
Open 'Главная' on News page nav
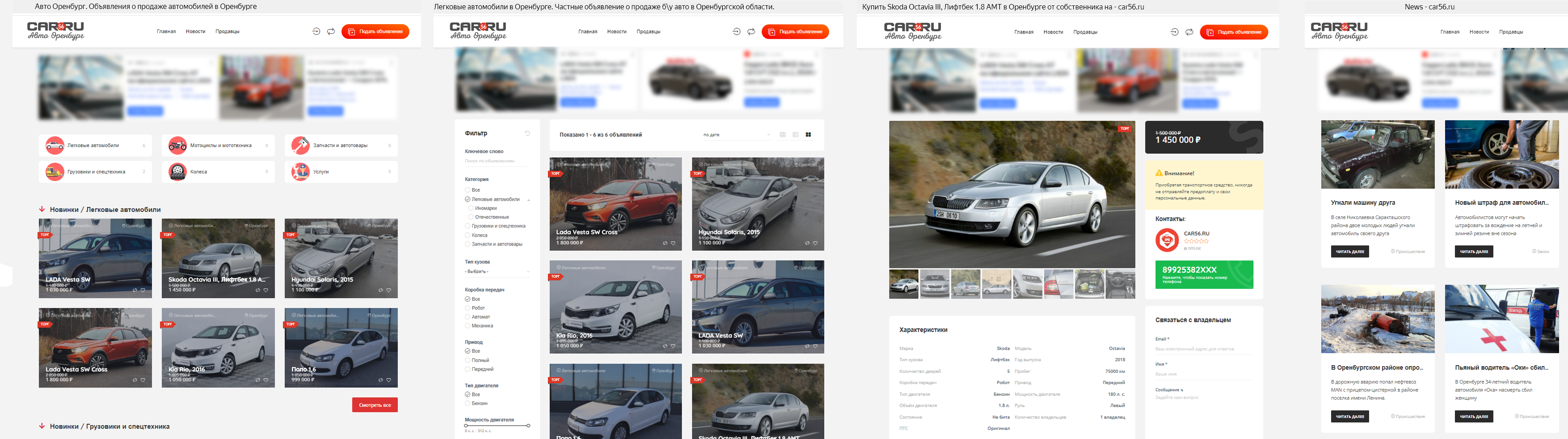pyautogui.click(x=1450, y=32)
